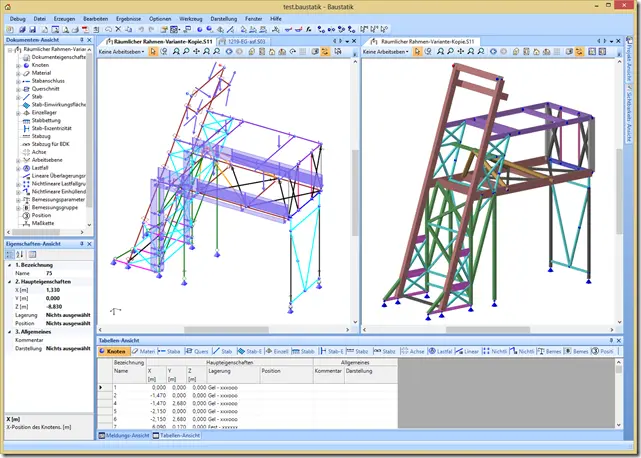Switch to the 1219-EG-asf.S03 document tab
Viewport: 641px width, 458px height.
coord(242,41)
